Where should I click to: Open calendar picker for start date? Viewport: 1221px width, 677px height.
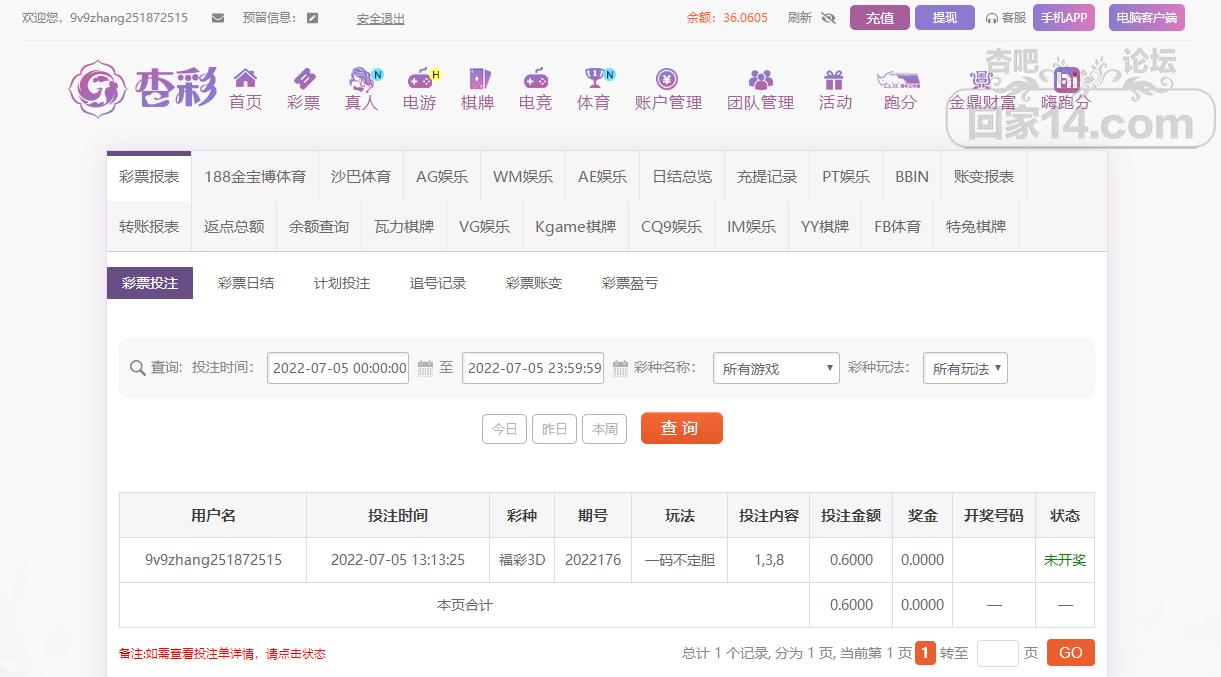point(425,368)
